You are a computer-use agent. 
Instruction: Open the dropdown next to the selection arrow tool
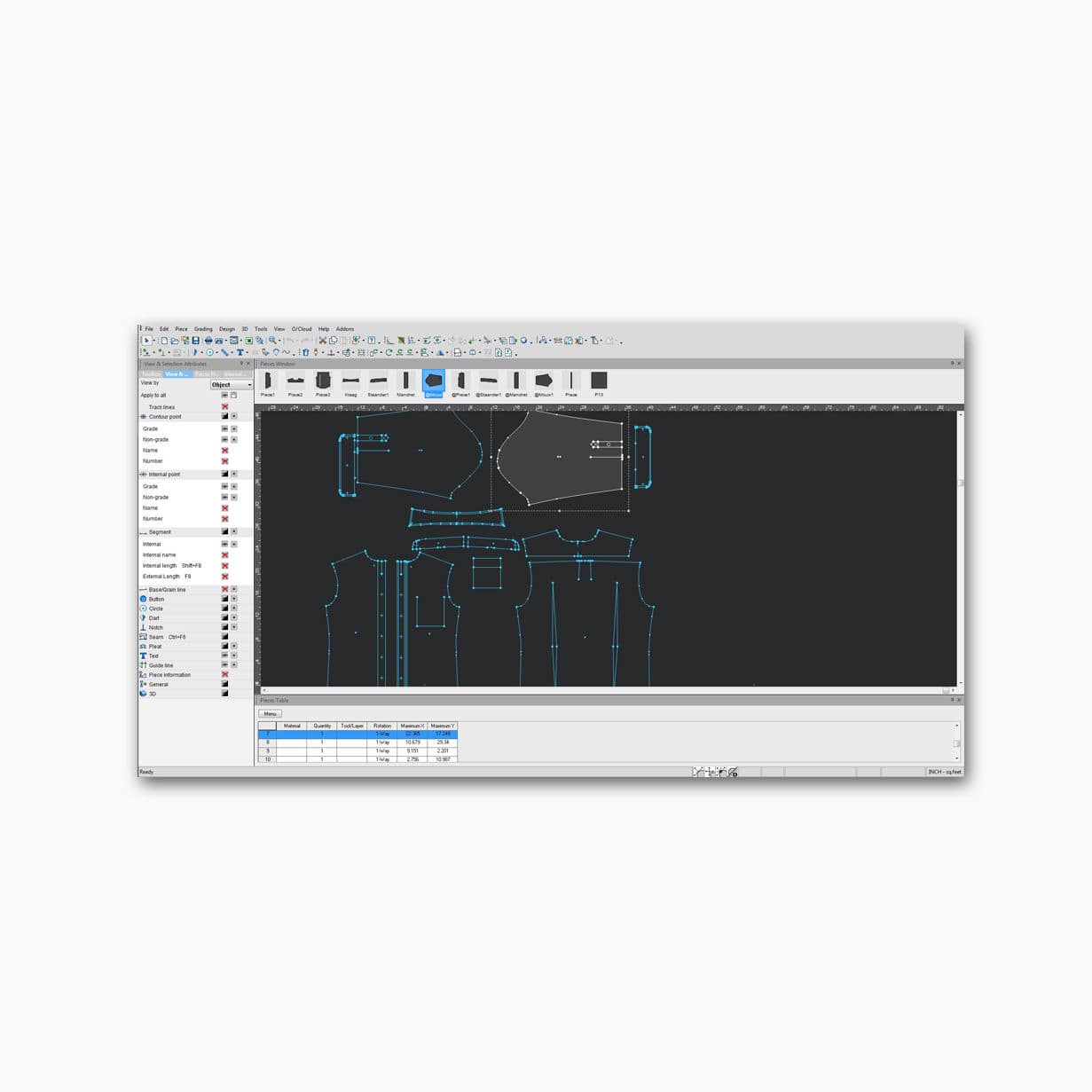[x=152, y=341]
